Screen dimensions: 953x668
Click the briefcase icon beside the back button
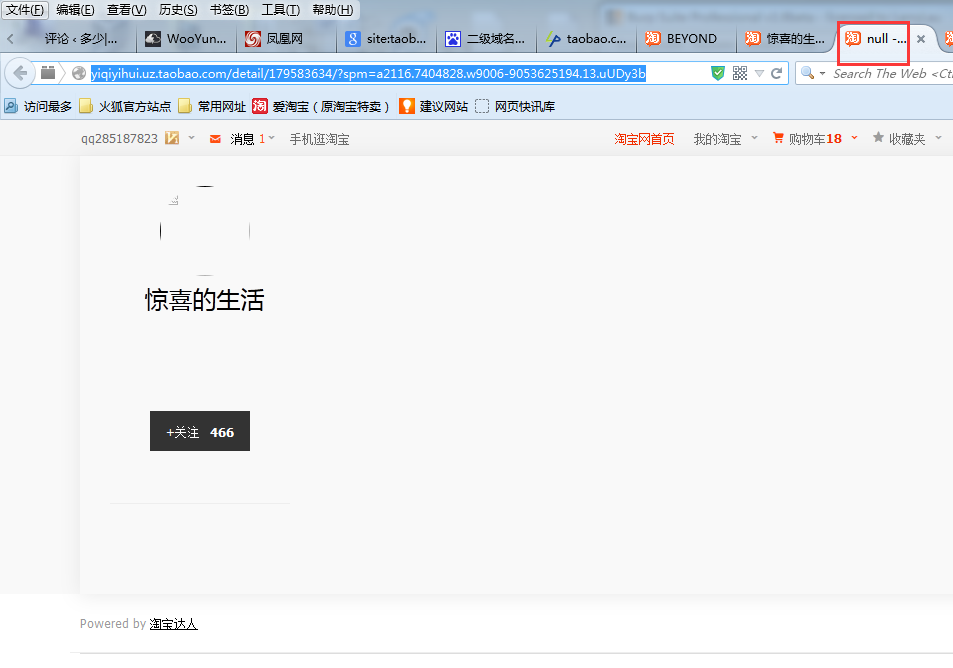(x=48, y=73)
